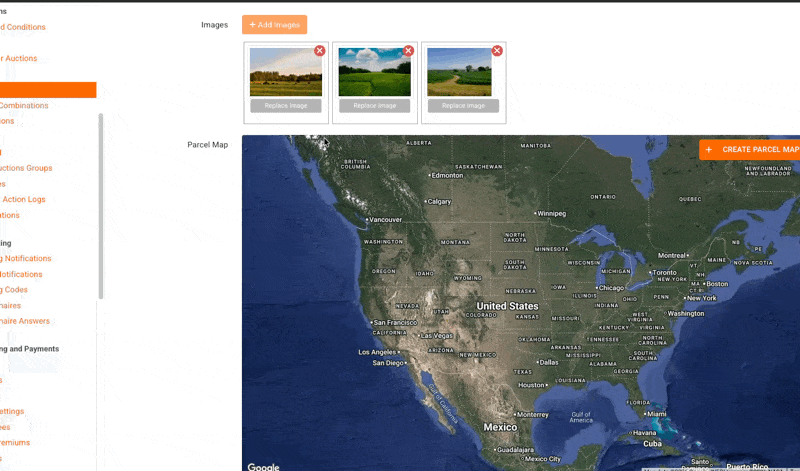
Task: Open Action Logs in the sidebar
Action: pos(23,199)
